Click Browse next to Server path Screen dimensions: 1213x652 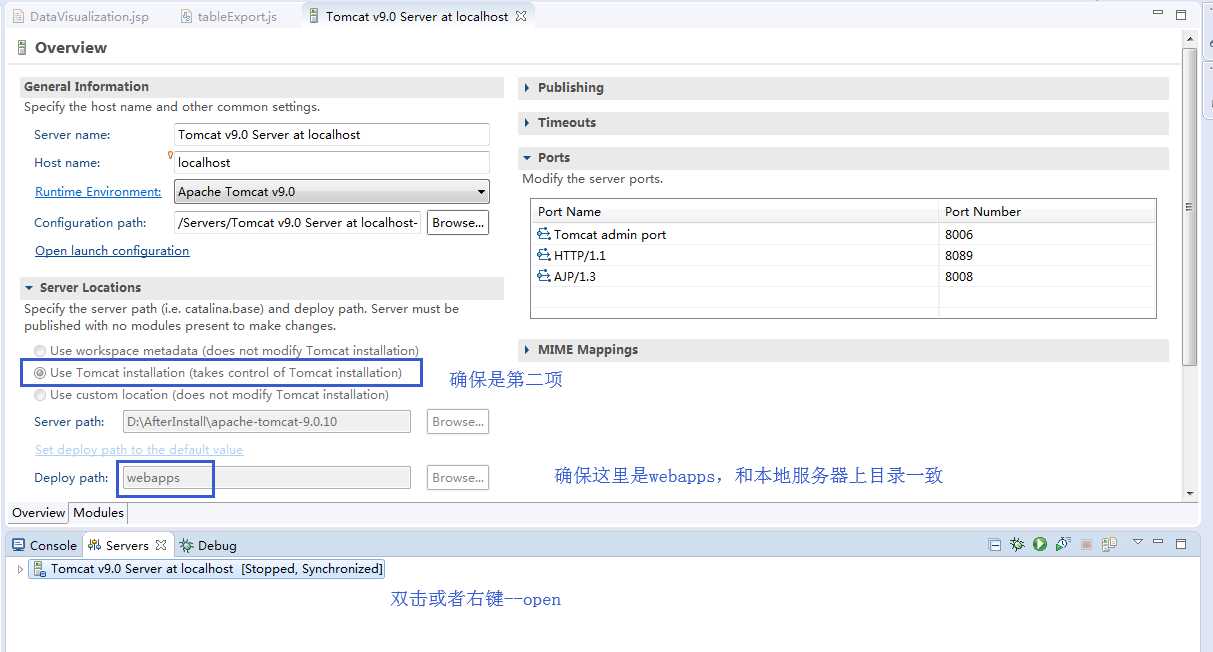click(x=458, y=421)
